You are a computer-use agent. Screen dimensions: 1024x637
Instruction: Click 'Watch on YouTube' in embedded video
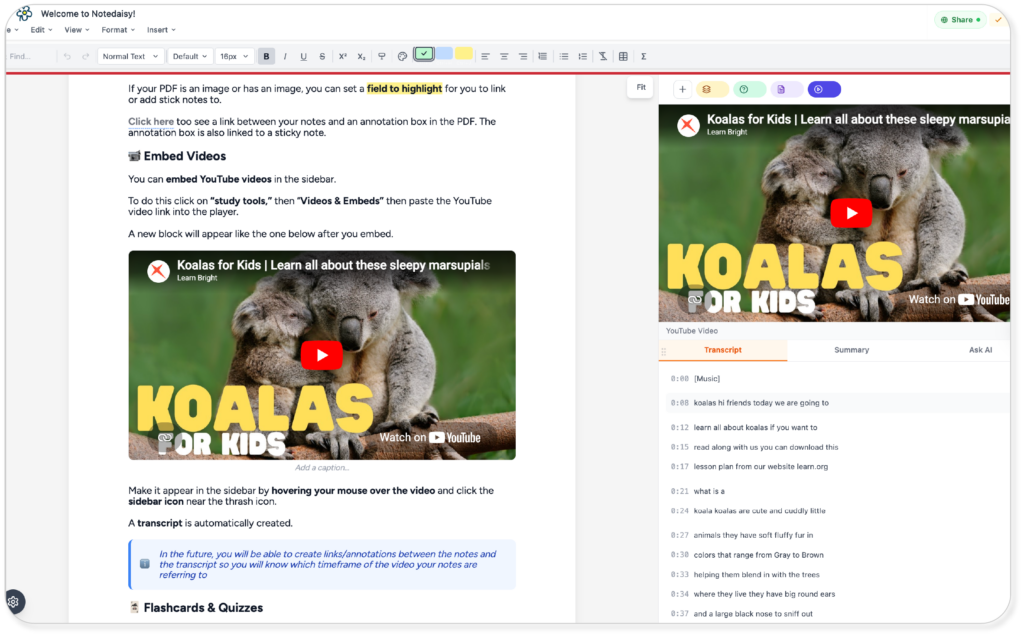click(x=430, y=438)
